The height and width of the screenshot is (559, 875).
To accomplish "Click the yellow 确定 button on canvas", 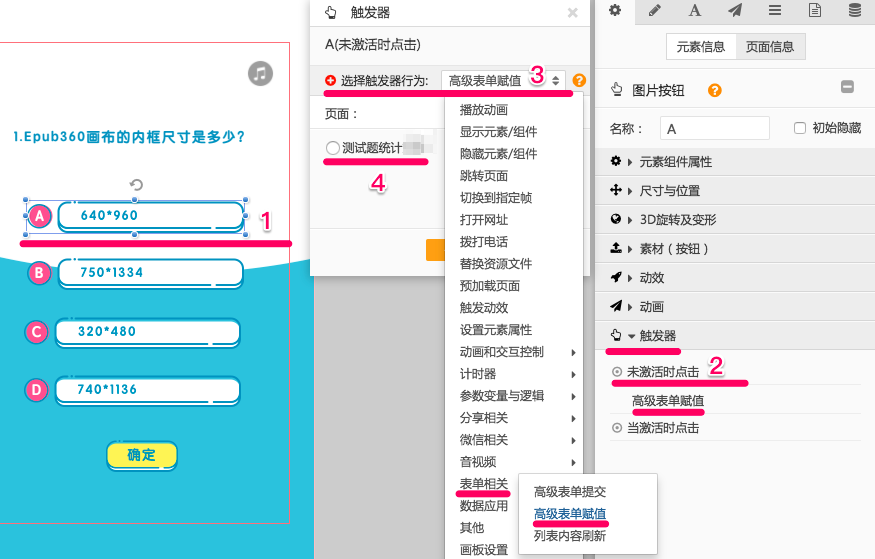I will [x=141, y=455].
